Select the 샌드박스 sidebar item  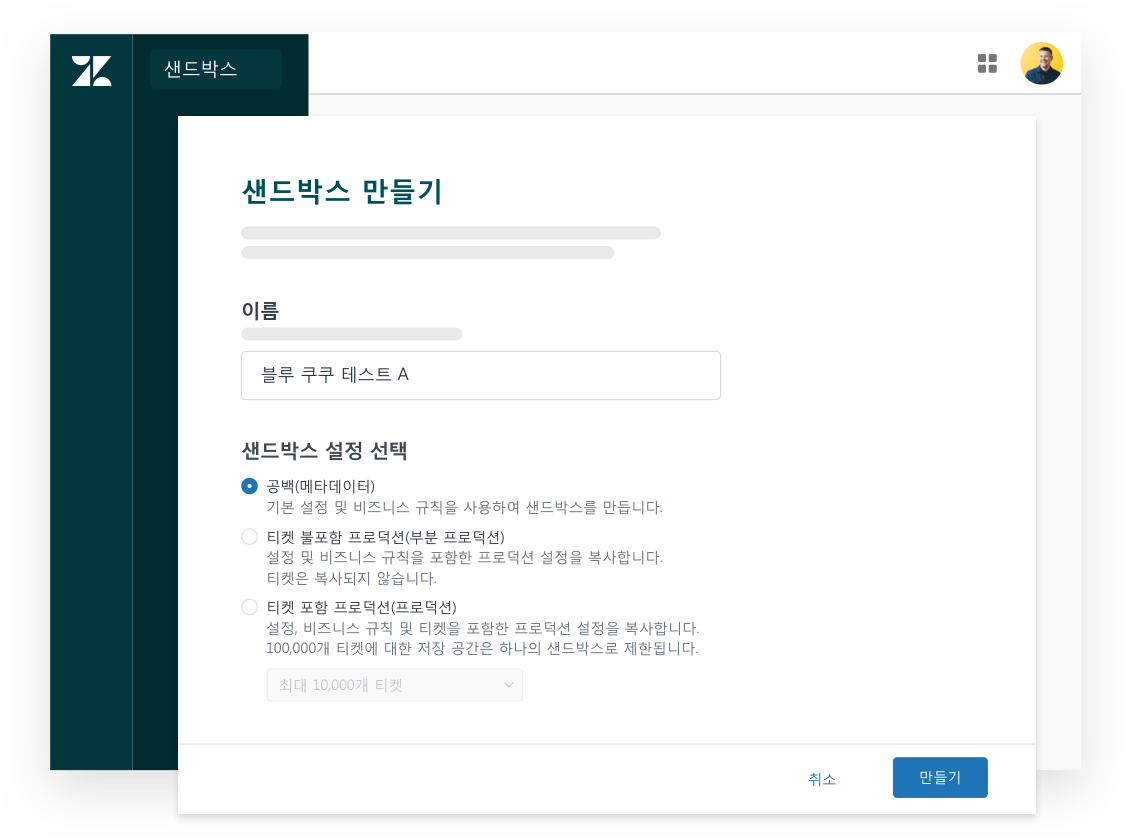[x=216, y=69]
